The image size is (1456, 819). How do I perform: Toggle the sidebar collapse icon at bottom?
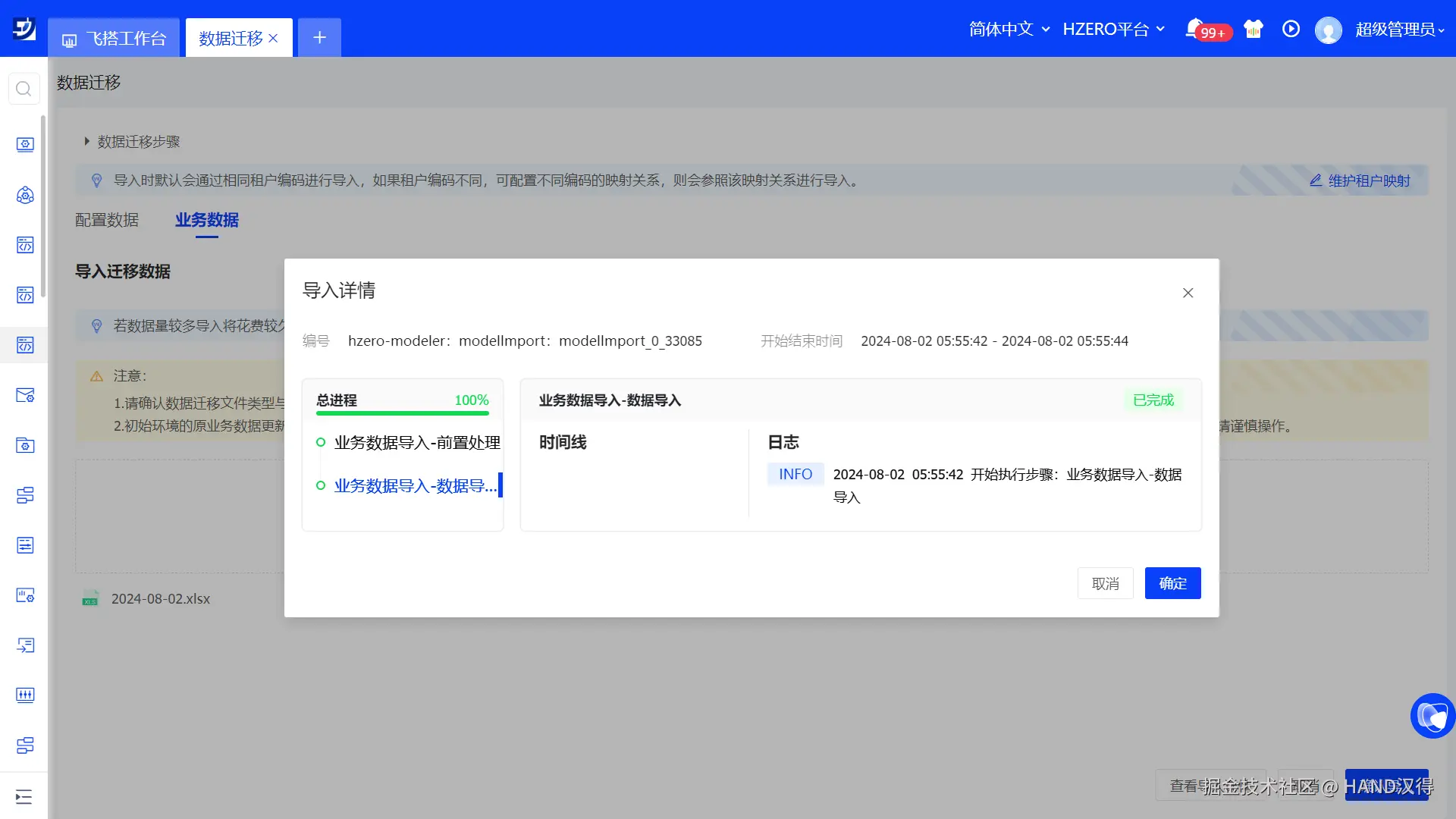[24, 796]
